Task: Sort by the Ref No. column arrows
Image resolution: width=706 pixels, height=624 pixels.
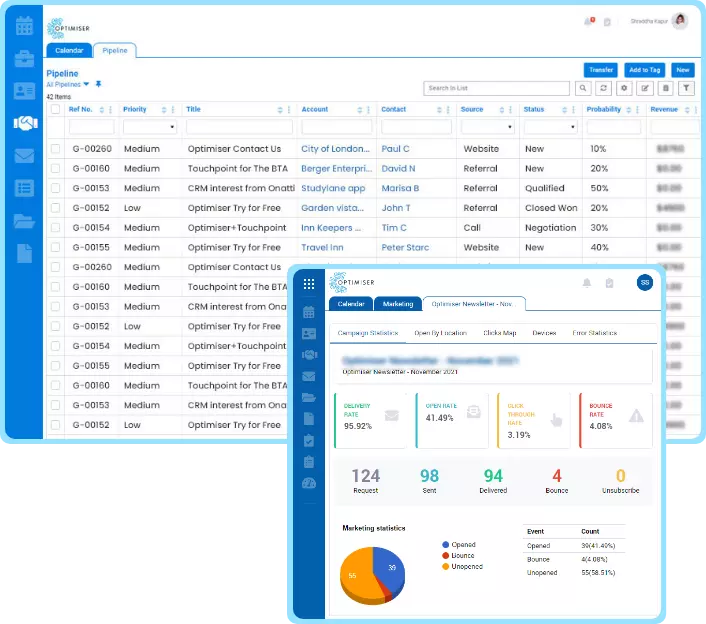Action: tap(102, 109)
